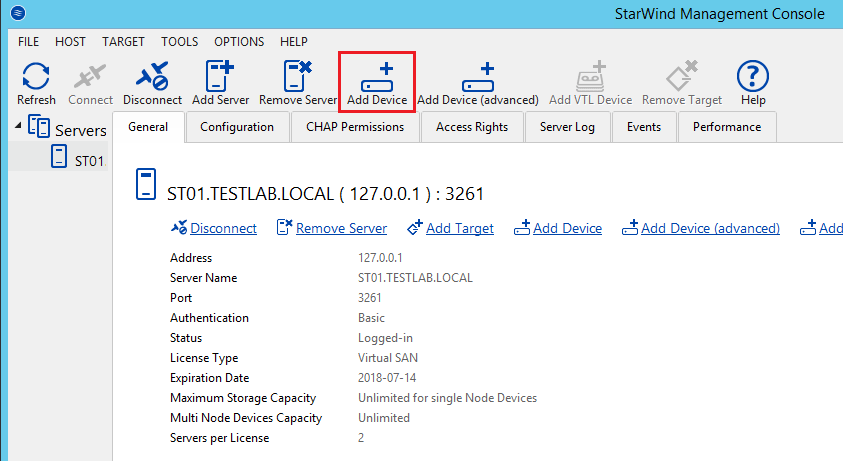This screenshot has height=461, width=843.
Task: Switch to the Configuration tab
Action: click(x=237, y=127)
